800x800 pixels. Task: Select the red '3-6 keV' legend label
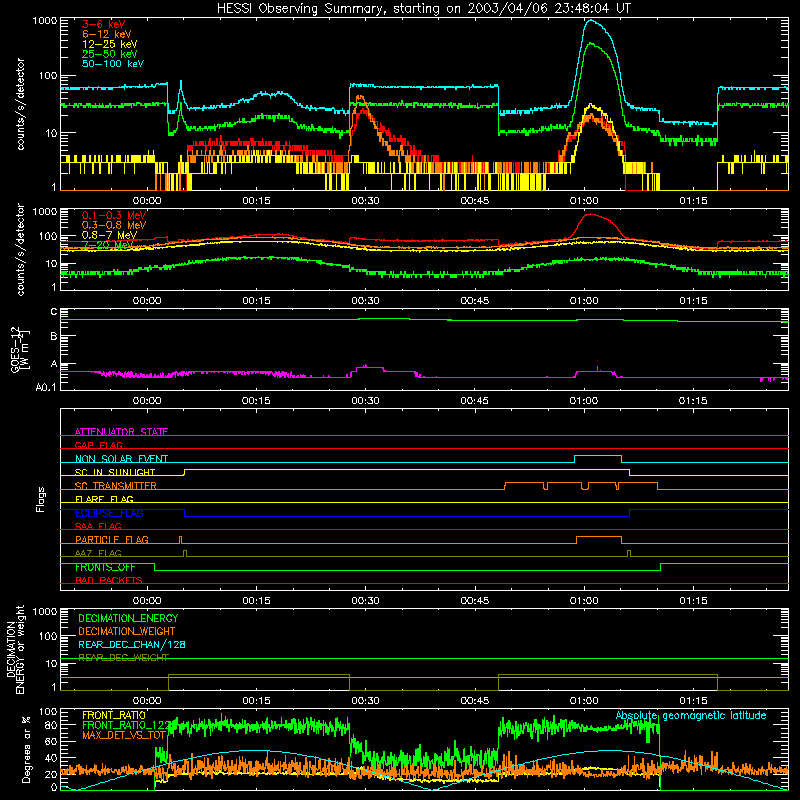pyautogui.click(x=103, y=24)
